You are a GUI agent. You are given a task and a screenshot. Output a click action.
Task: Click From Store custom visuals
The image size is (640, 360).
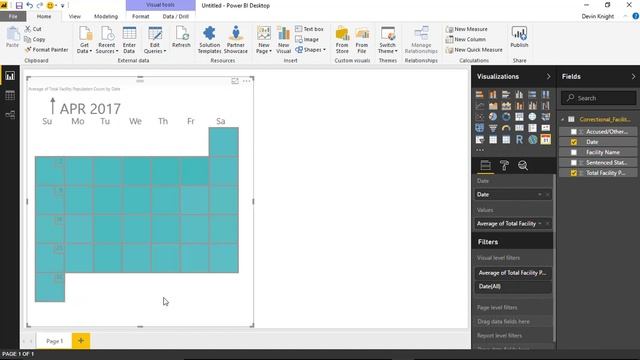342,40
